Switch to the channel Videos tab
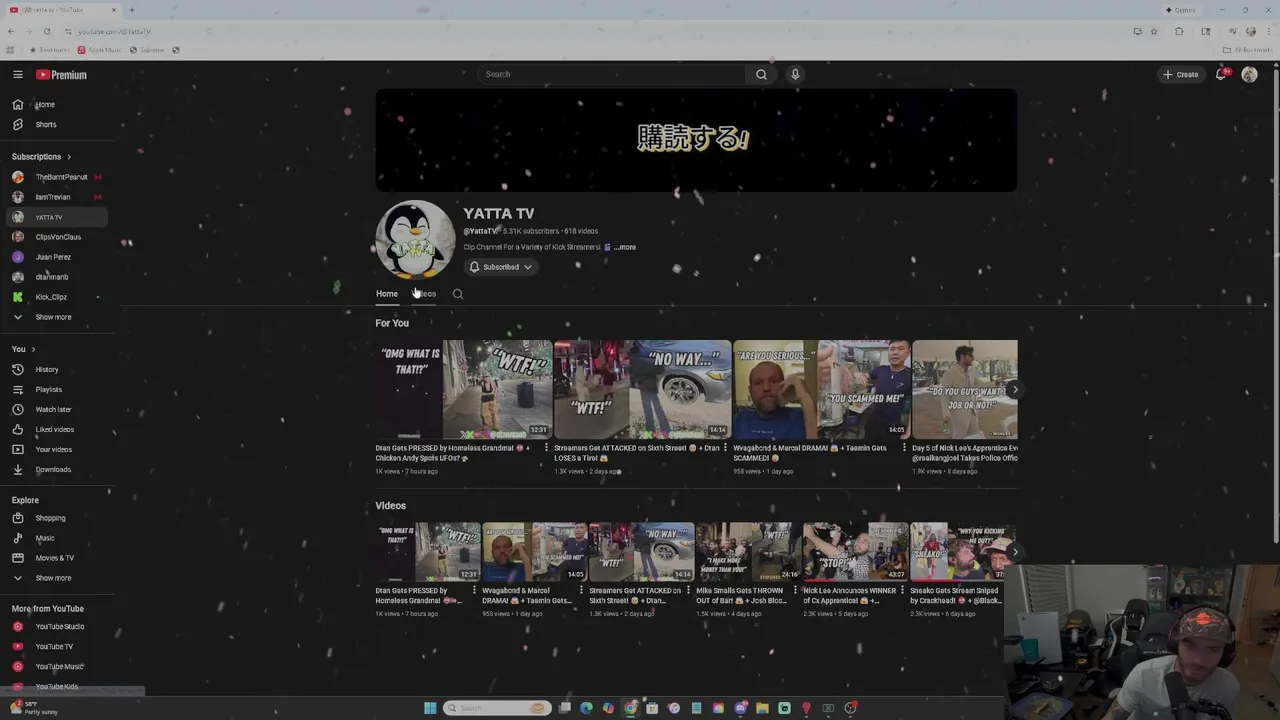The width and height of the screenshot is (1280, 720). click(x=425, y=294)
